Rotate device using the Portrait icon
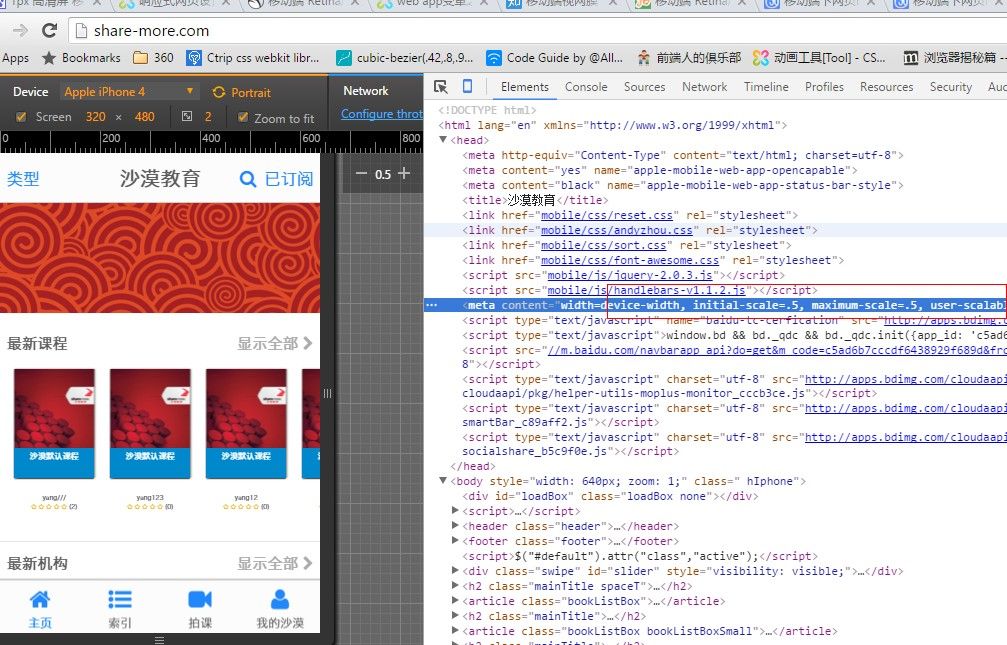 219,92
